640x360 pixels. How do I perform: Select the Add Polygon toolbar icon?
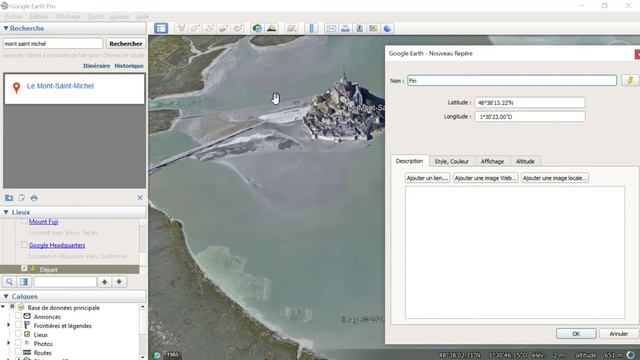click(x=195, y=28)
